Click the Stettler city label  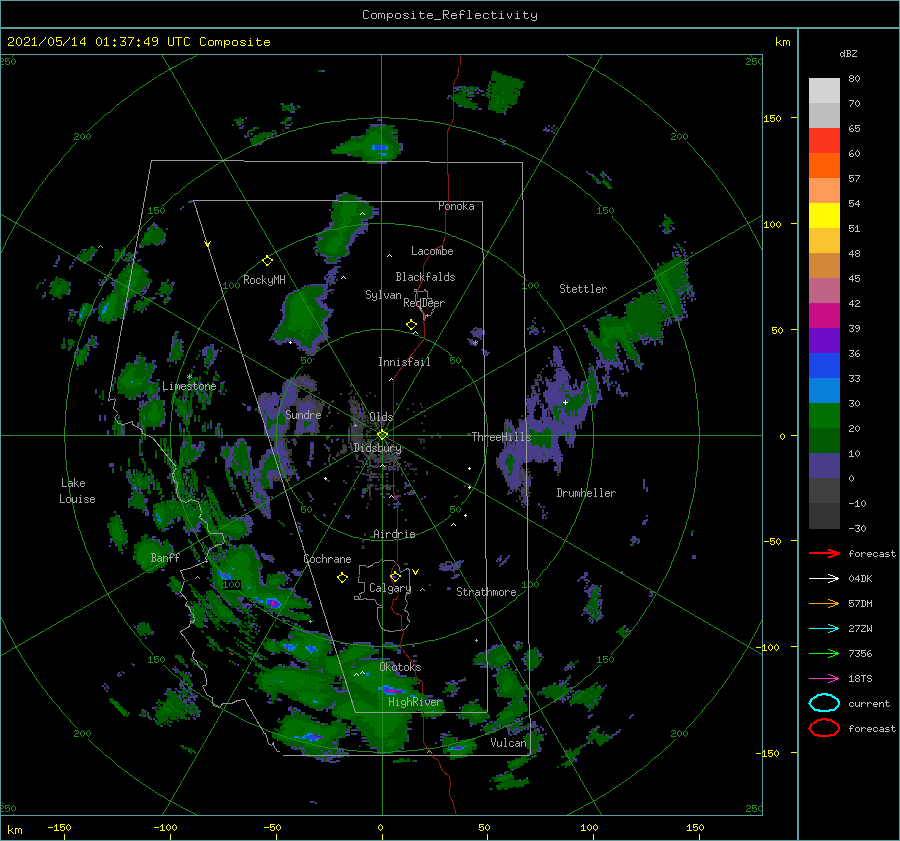583,289
